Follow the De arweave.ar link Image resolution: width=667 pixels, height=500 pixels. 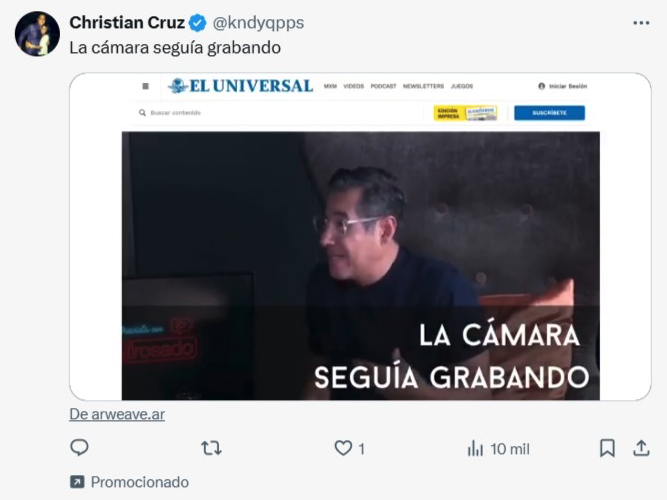click(x=117, y=414)
